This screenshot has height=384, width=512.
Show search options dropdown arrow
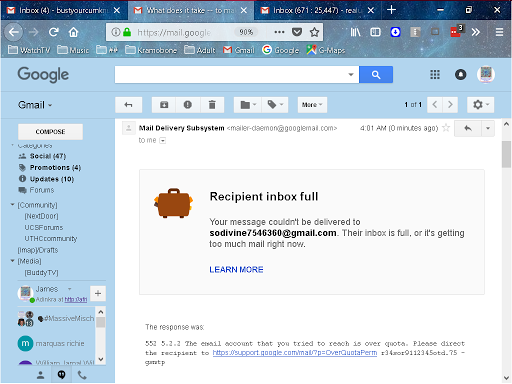351,75
